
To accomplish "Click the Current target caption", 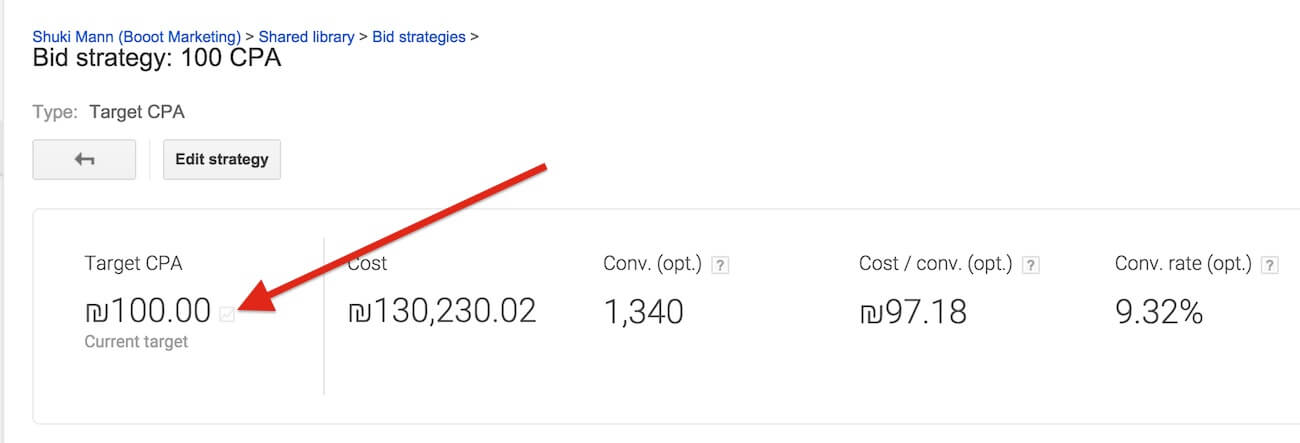I will click(x=136, y=342).
